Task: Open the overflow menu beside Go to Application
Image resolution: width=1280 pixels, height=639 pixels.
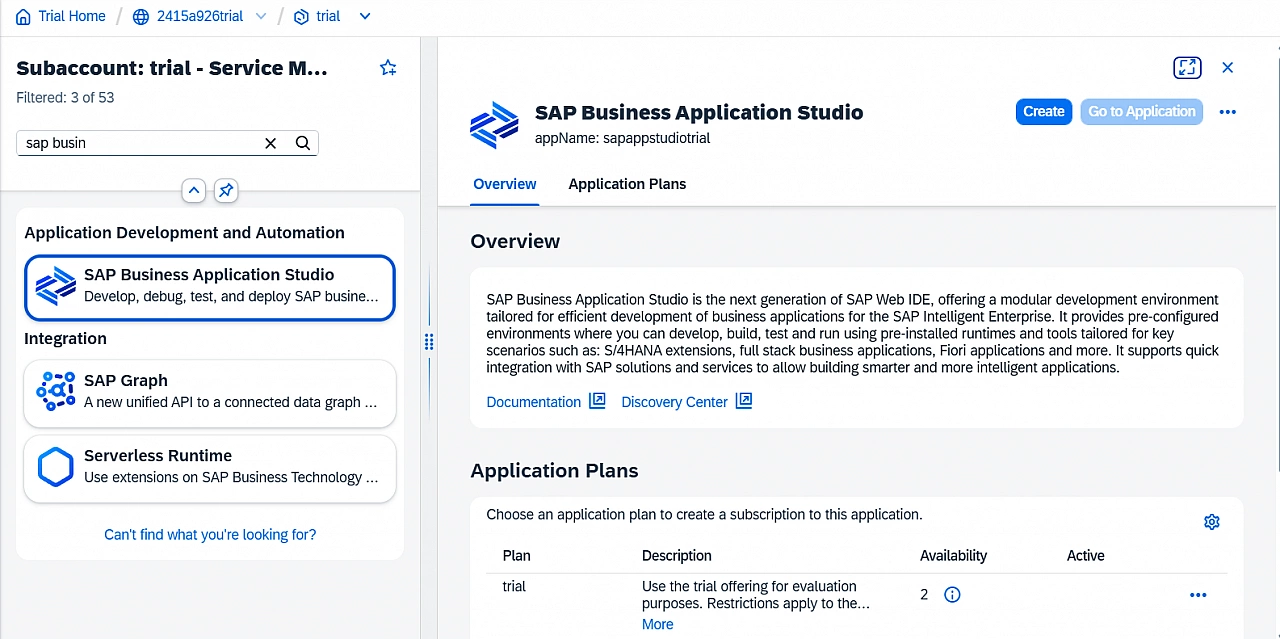Action: [1228, 112]
